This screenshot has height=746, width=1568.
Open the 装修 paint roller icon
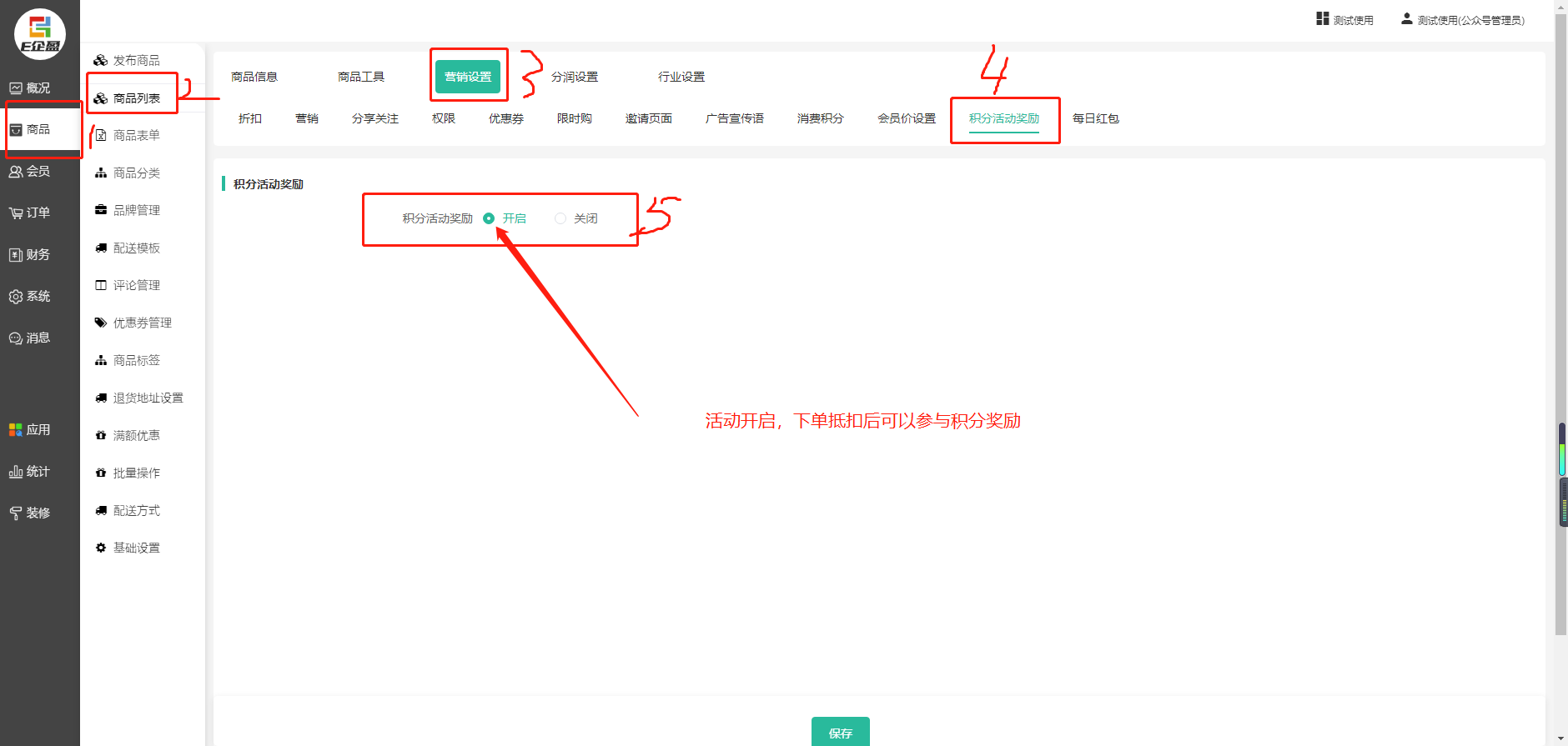[16, 513]
